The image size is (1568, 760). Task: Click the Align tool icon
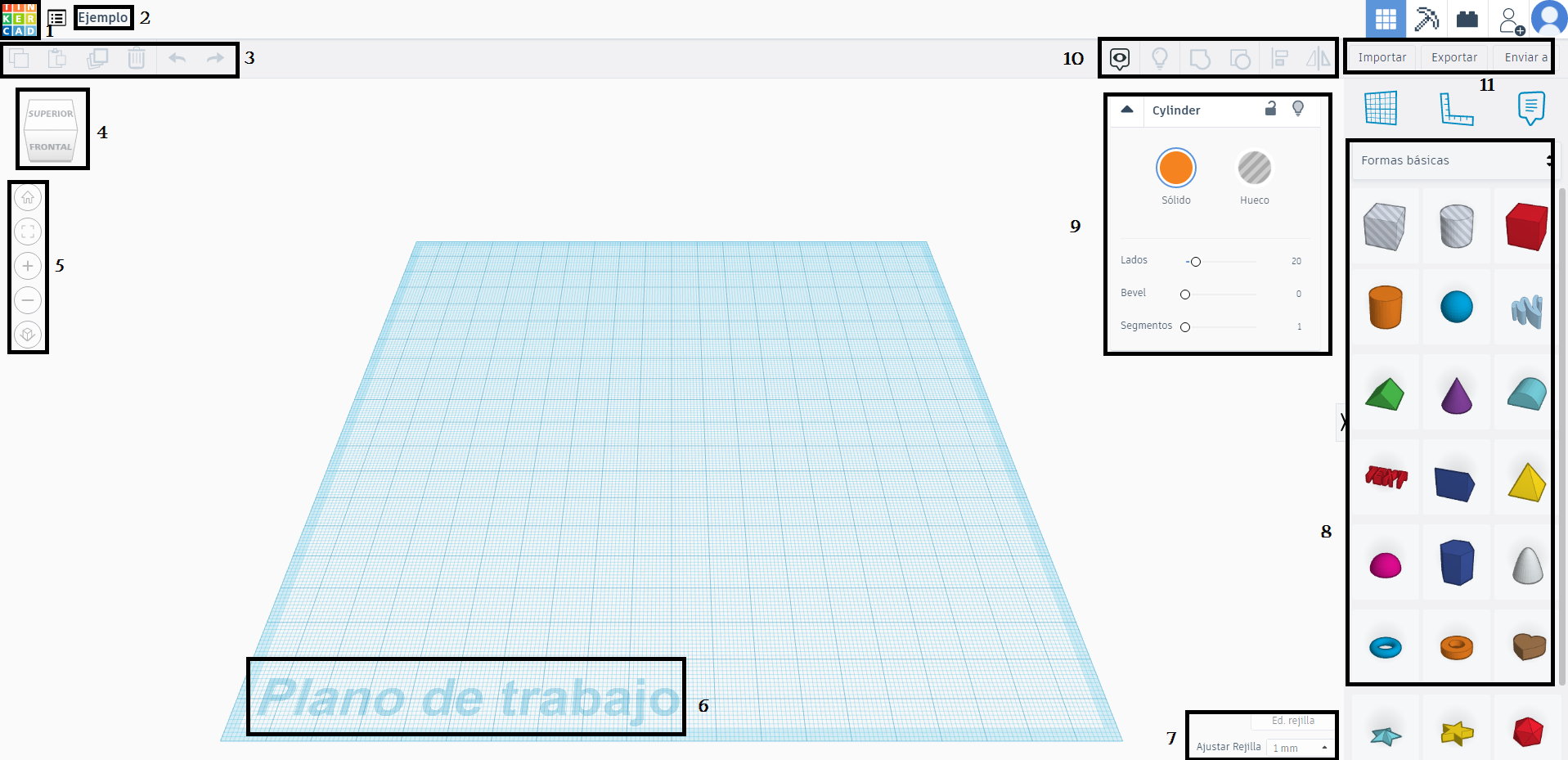pos(1280,58)
